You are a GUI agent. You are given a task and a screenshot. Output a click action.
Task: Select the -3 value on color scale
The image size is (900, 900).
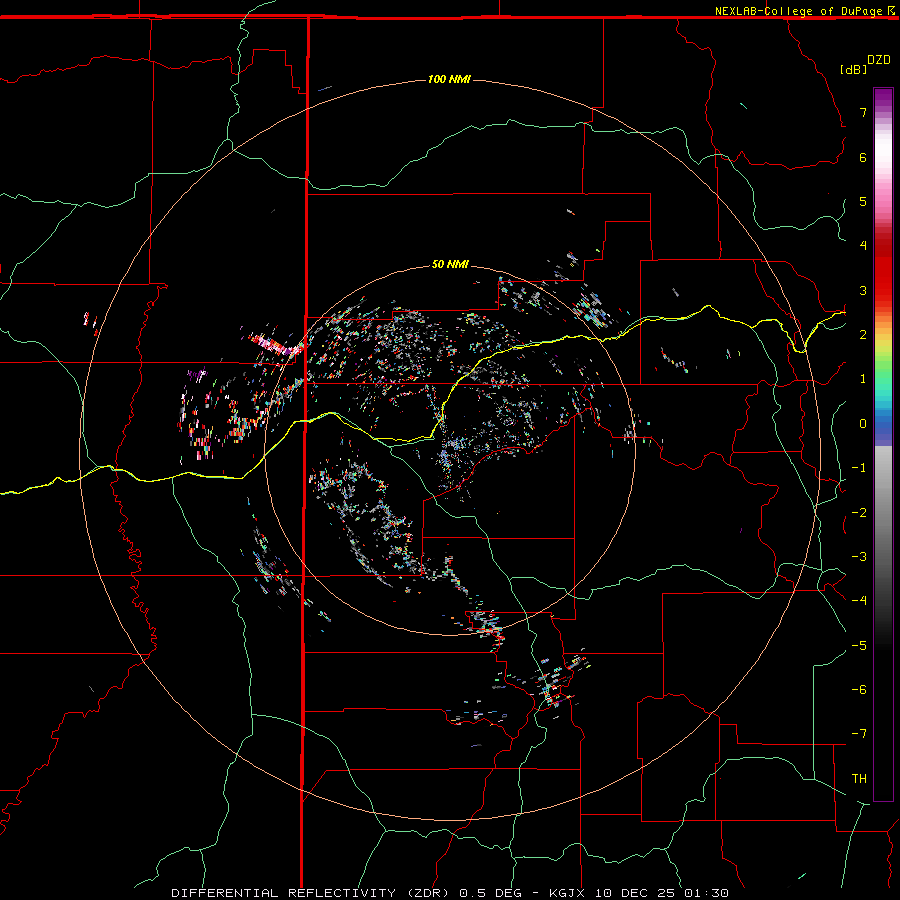pyautogui.click(x=859, y=557)
